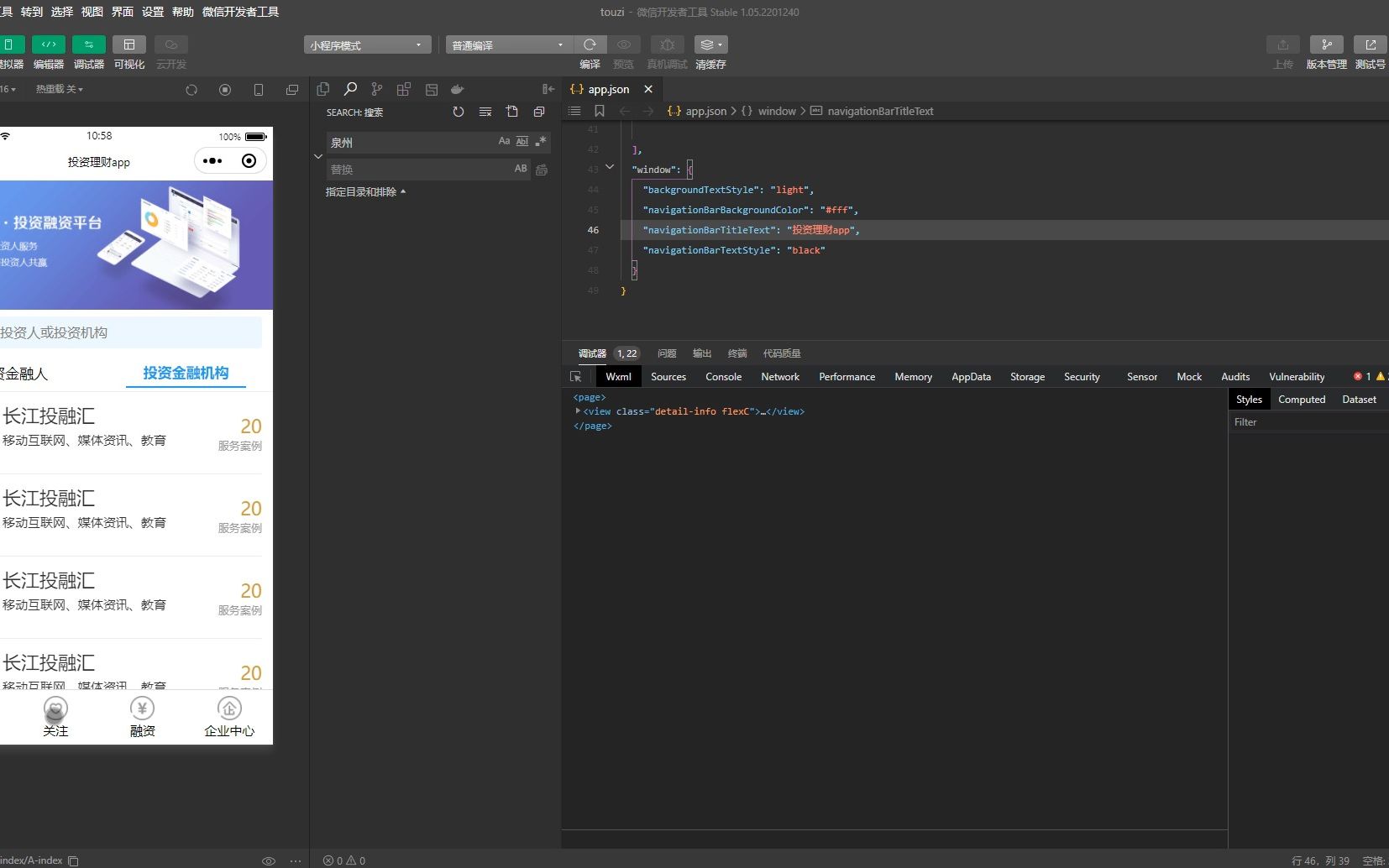Screen dimensions: 1389x868
Task: Open the Network devtools tab
Action: click(780, 377)
